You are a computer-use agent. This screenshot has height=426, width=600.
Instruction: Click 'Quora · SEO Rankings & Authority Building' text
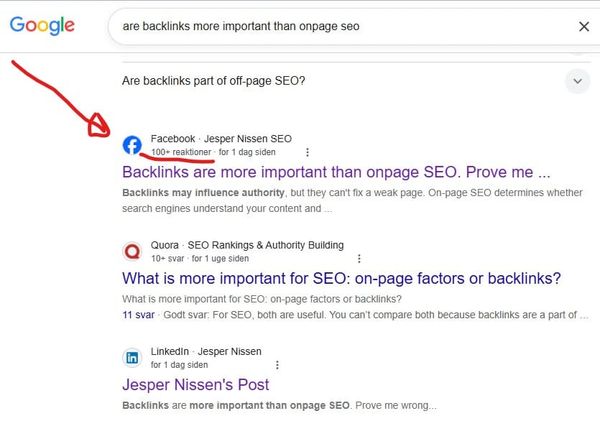click(x=247, y=245)
